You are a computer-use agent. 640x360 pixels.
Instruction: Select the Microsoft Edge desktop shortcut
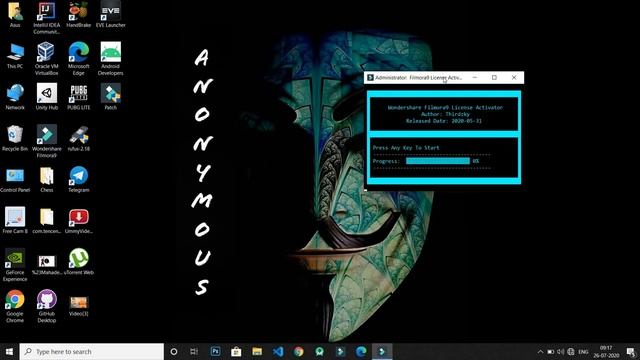click(78, 59)
